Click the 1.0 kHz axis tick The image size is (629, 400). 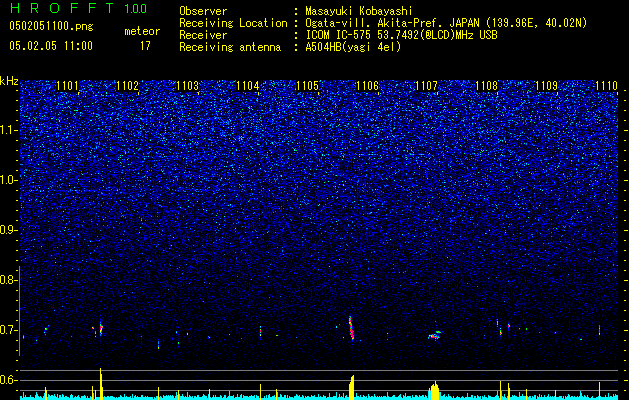pyautogui.click(x=8, y=181)
